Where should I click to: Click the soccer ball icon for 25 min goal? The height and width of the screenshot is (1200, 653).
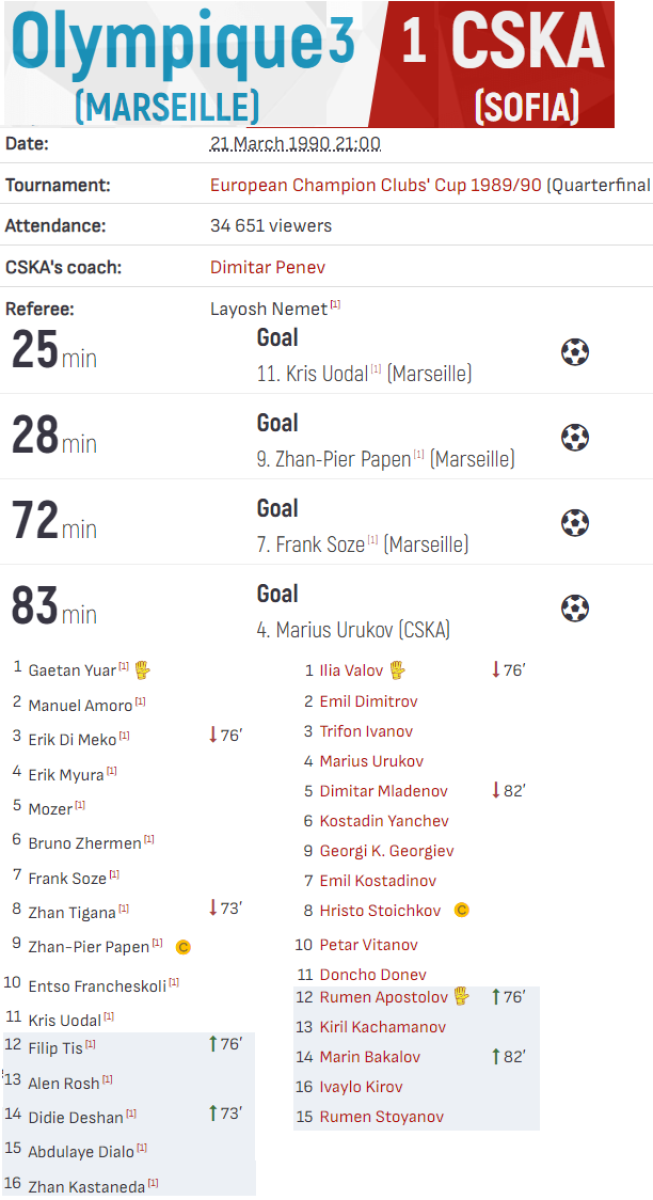tap(574, 352)
